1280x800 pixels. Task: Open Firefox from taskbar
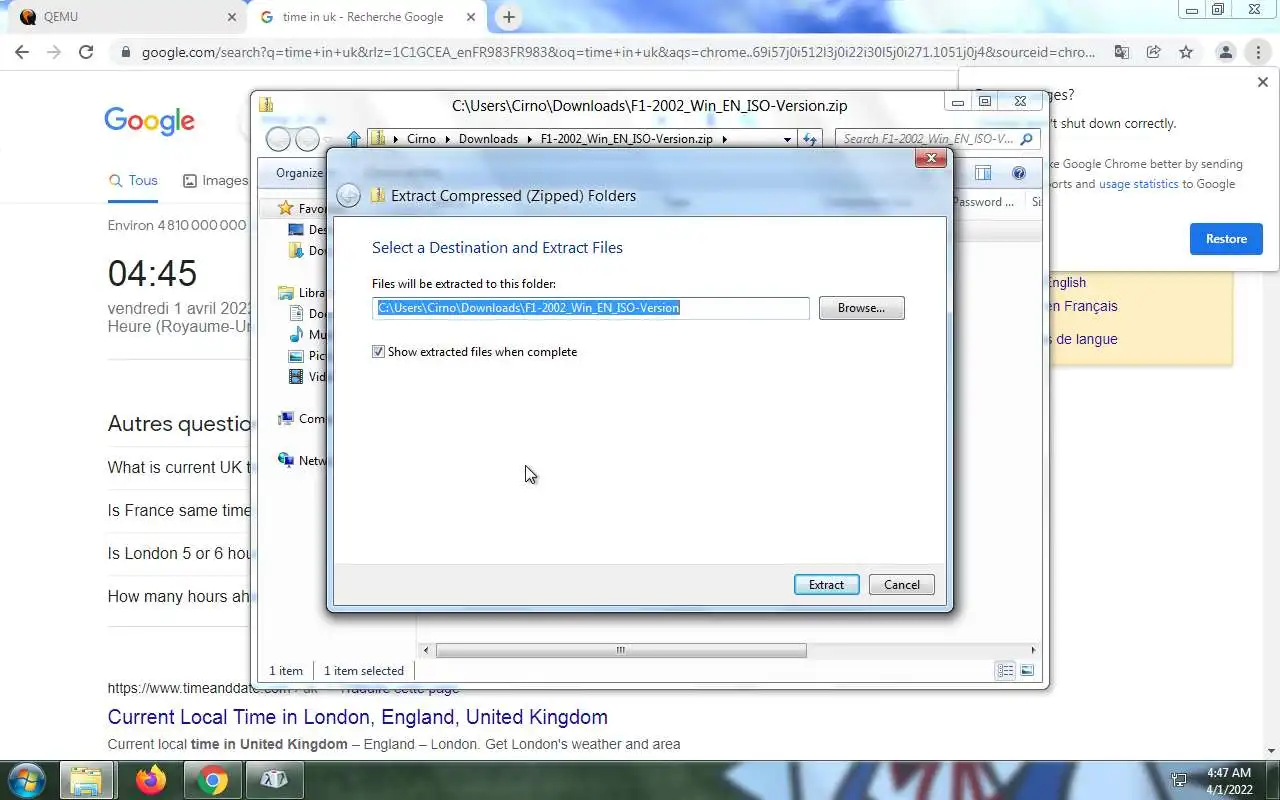tap(151, 780)
